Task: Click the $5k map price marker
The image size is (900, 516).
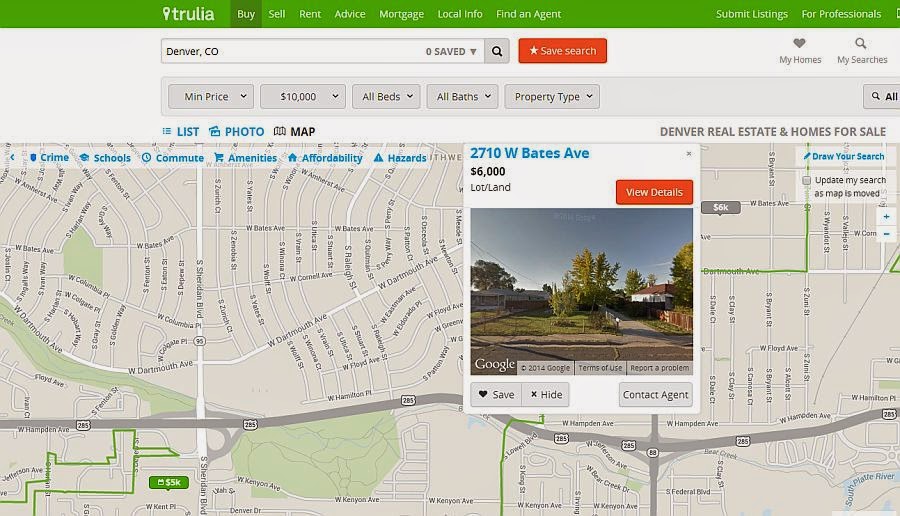Action: (169, 482)
